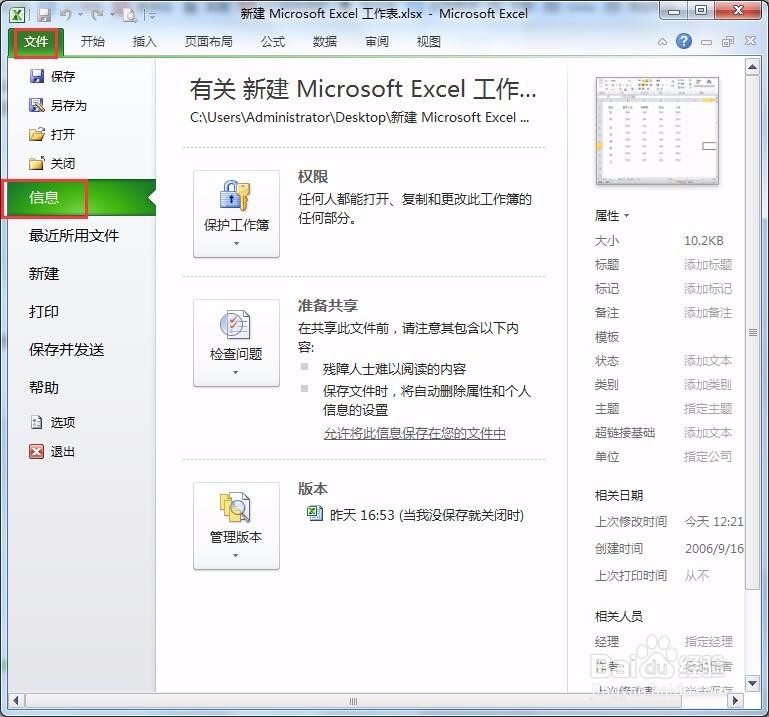Click the Excel logo in title bar
The image size is (769, 717).
click(x=17, y=15)
